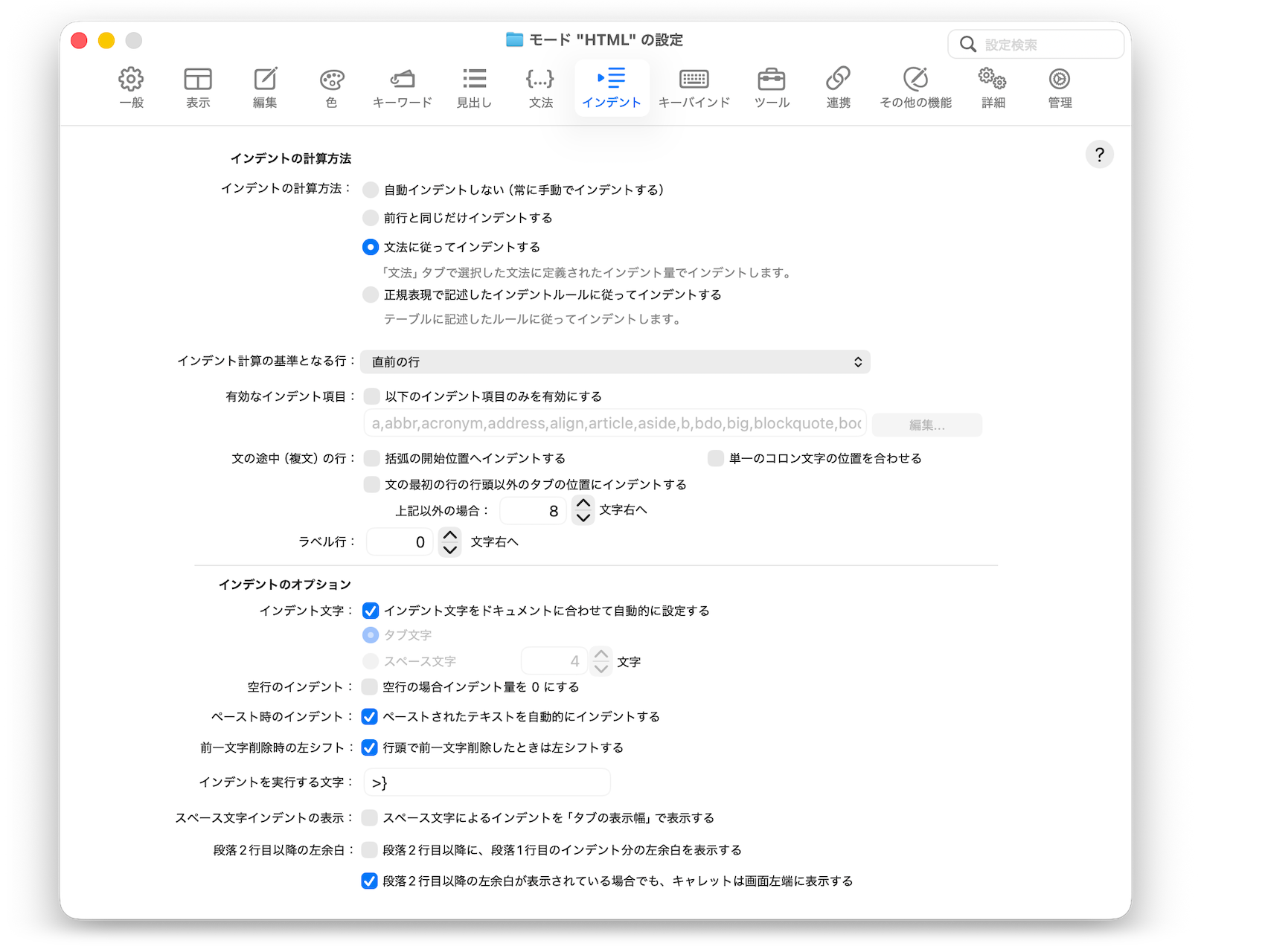Increase the 上記以外の場合 stepper value
The width and height of the screenshot is (1265, 952).
(583, 504)
